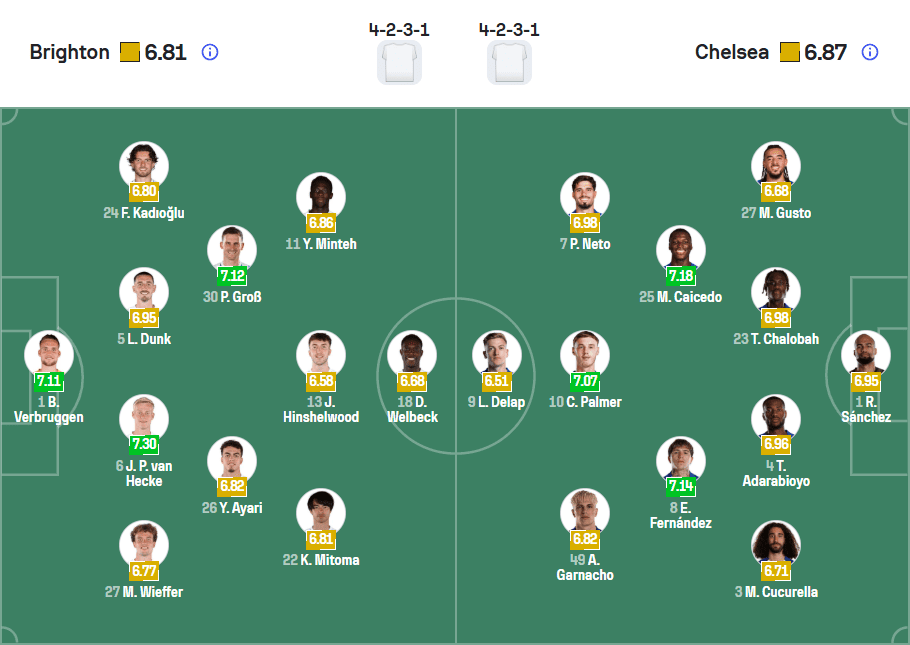Image resolution: width=910 pixels, height=645 pixels.
Task: Click D. Welbeck's player photo
Action: tap(412, 354)
